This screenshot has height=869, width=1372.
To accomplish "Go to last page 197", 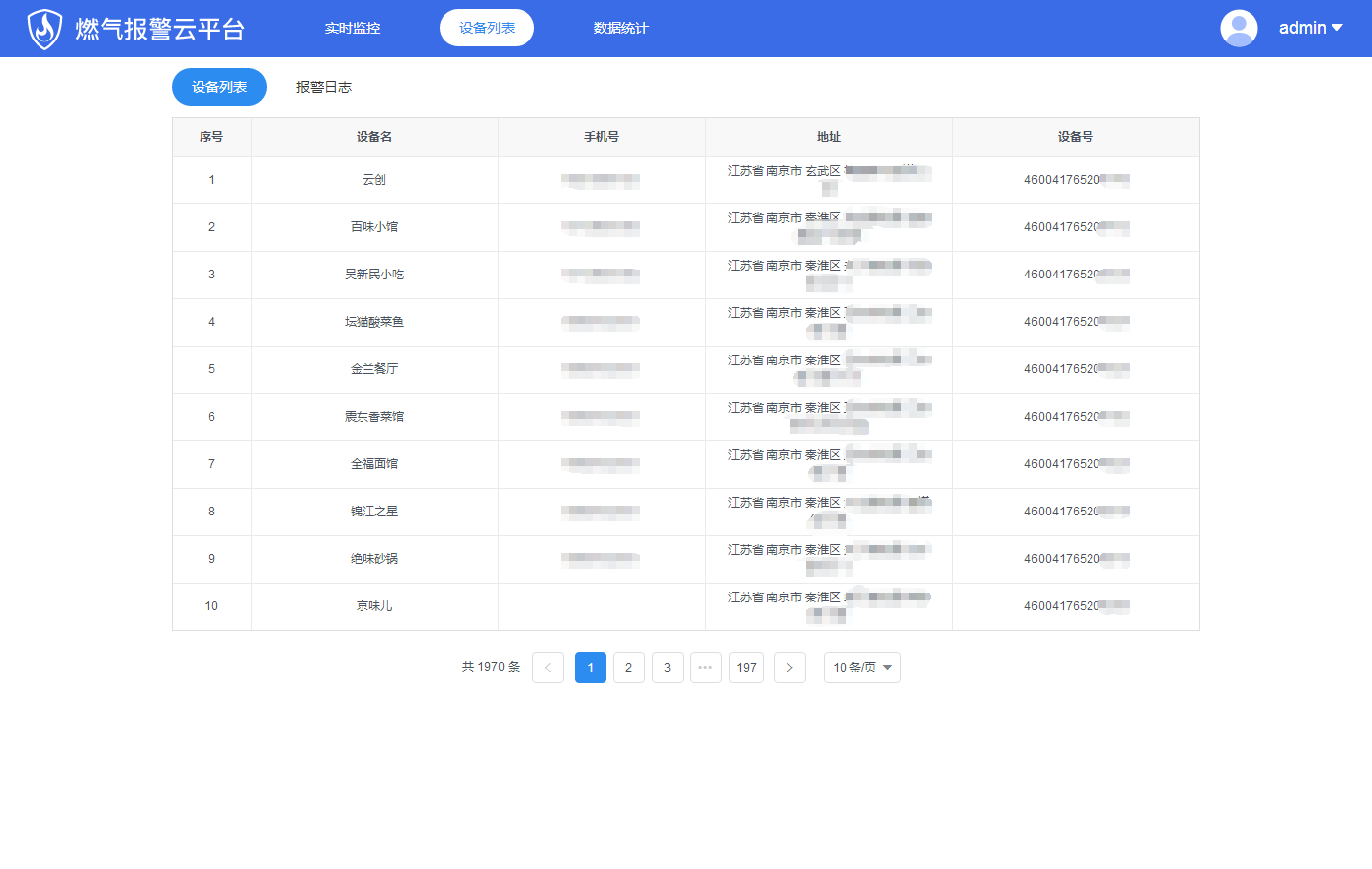I will coord(746,668).
